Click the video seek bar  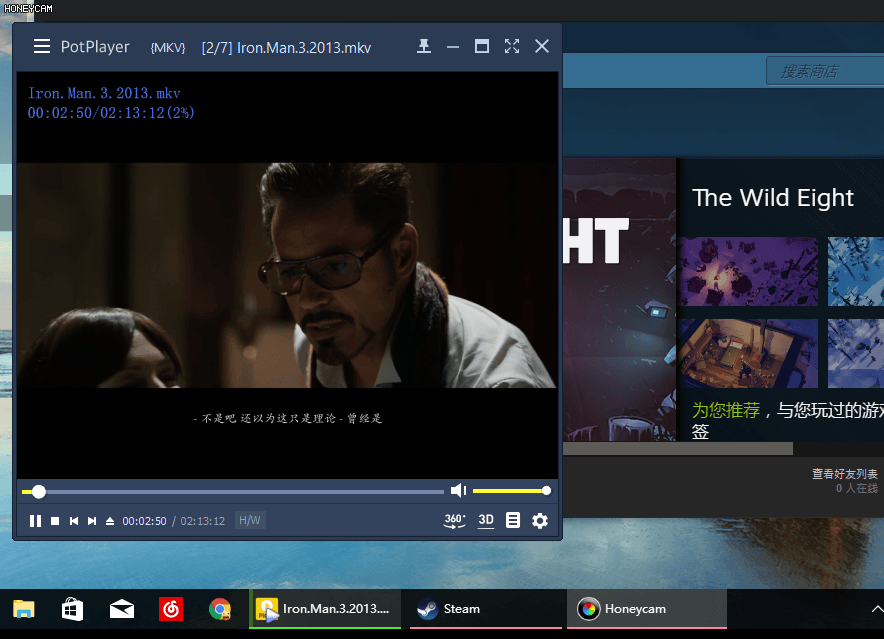[x=232, y=492]
